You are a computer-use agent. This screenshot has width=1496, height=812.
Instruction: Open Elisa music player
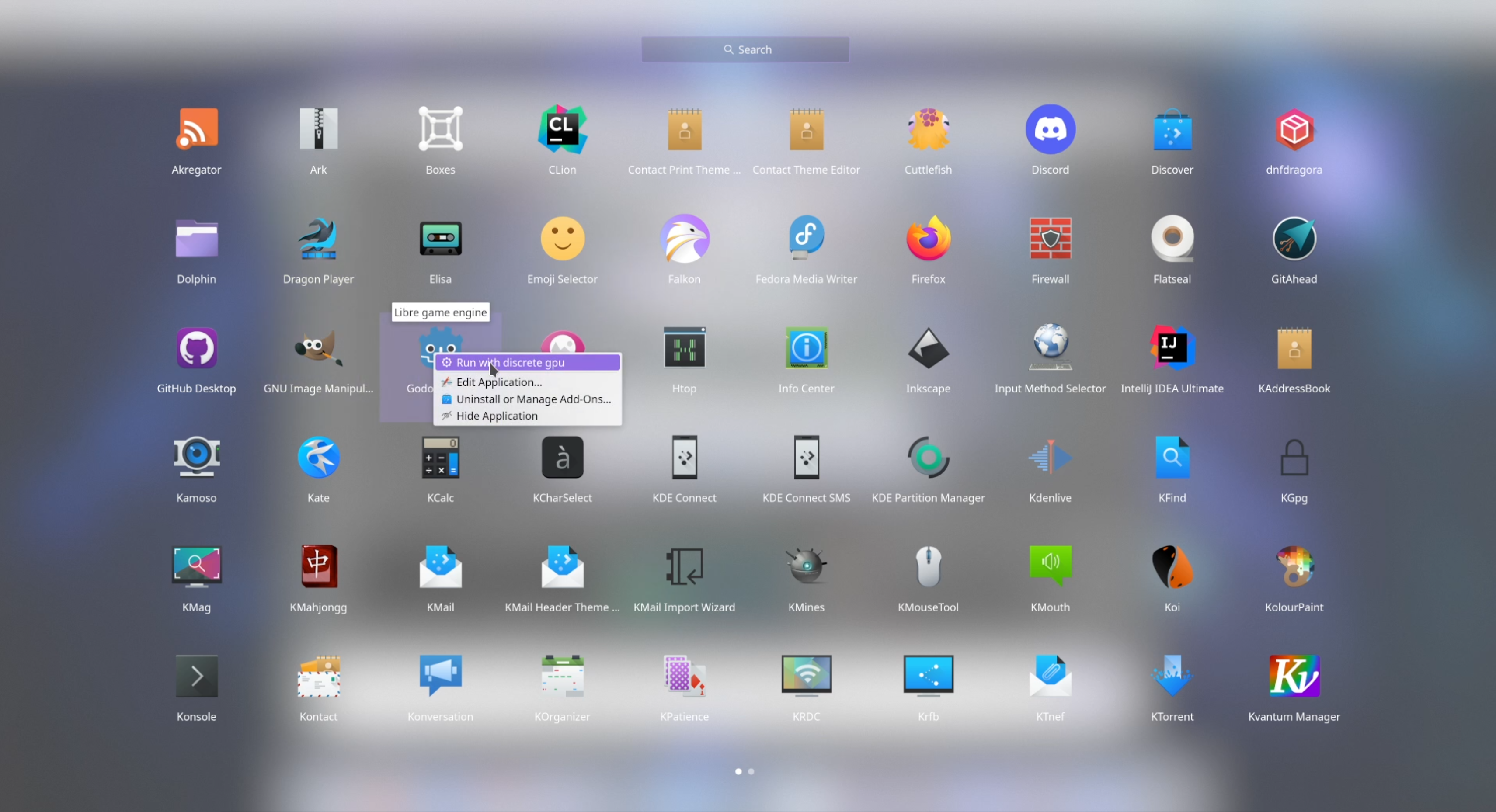coord(440,239)
